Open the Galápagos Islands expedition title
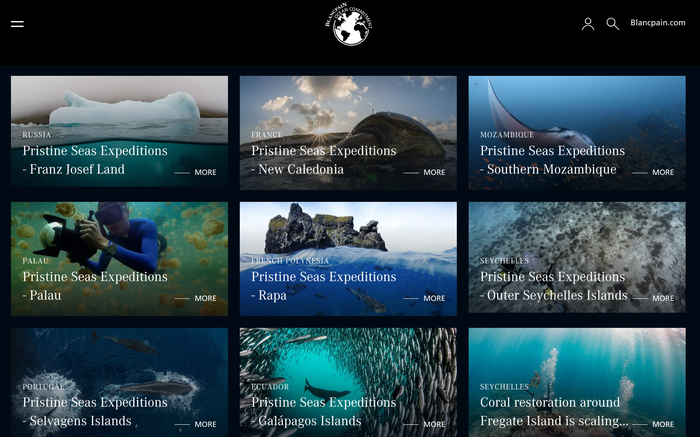This screenshot has width=700, height=437. (324, 412)
